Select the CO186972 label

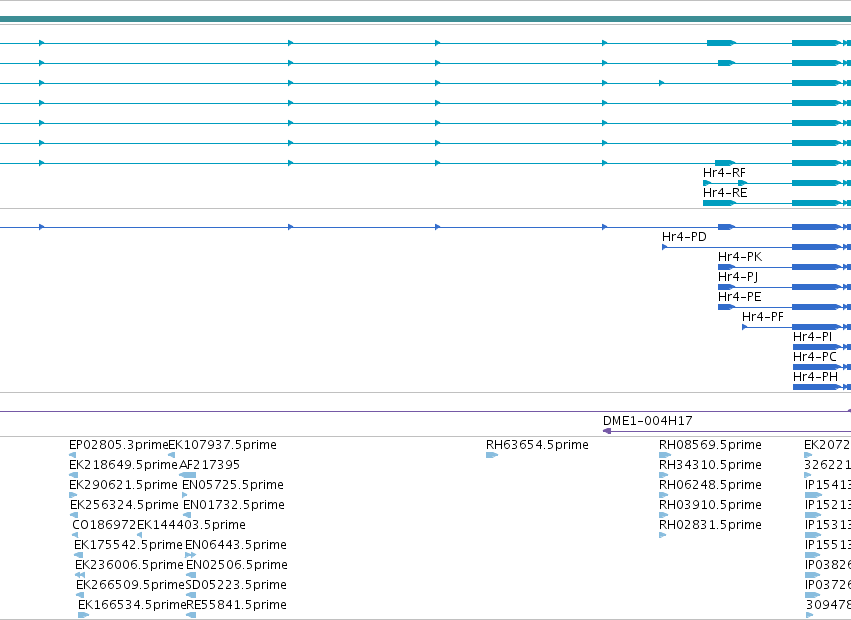coord(104,525)
